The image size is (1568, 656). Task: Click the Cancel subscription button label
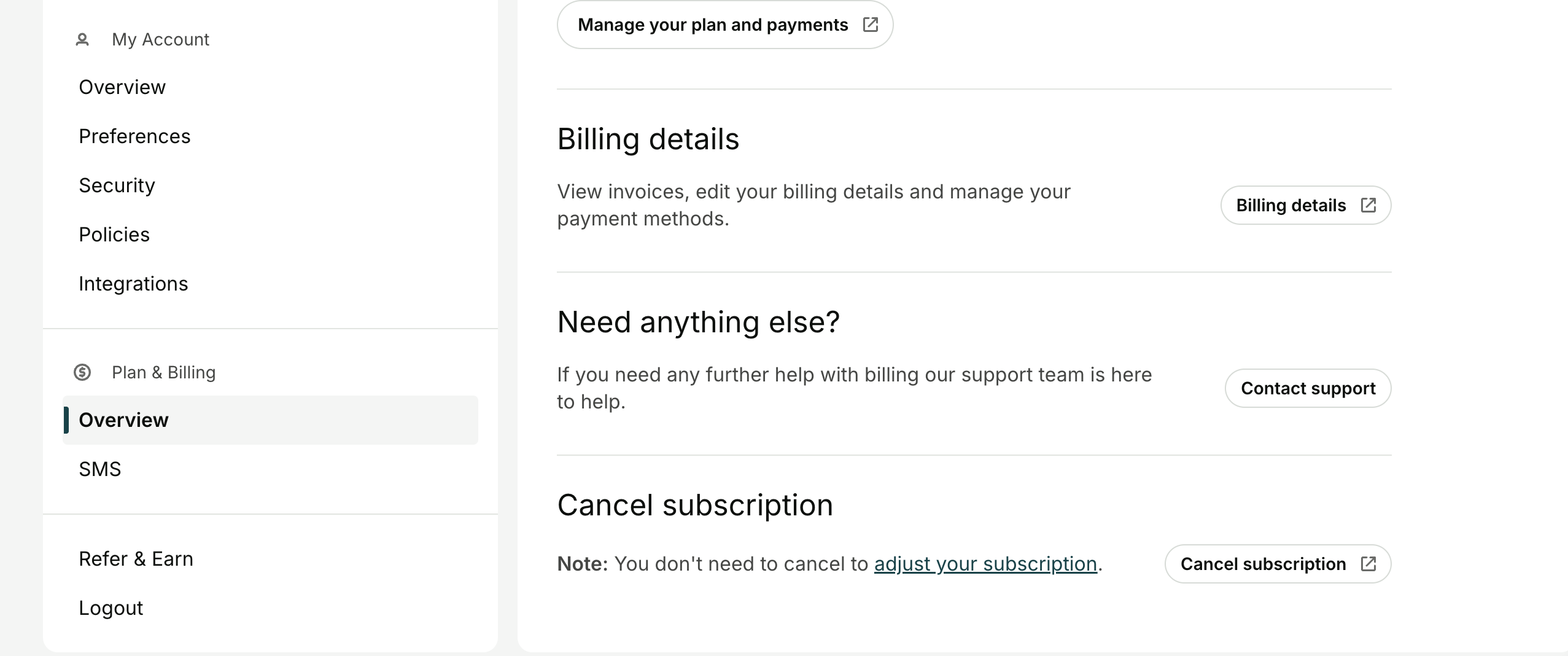coord(1263,564)
